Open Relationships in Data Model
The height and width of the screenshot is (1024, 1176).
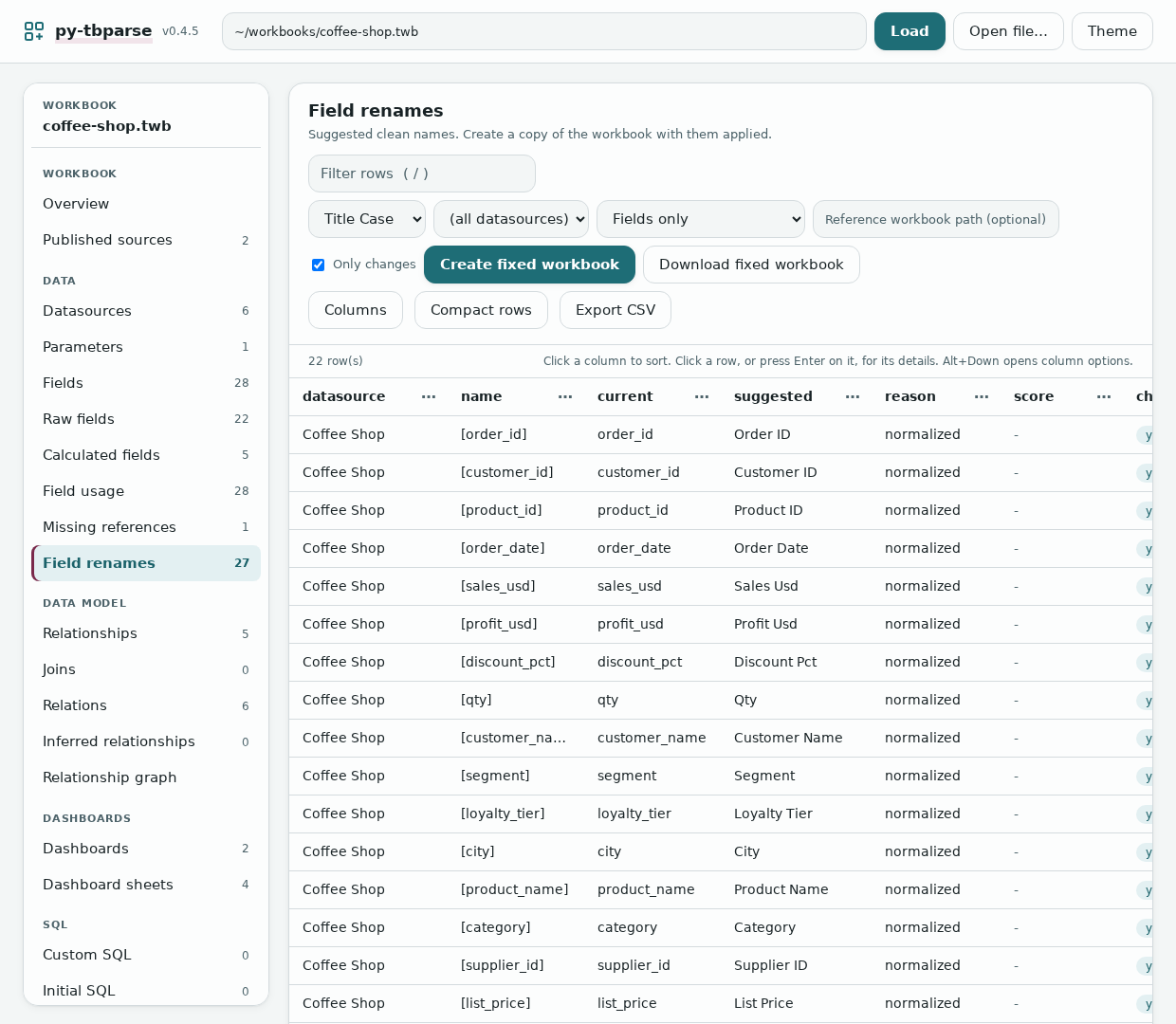click(x=146, y=633)
